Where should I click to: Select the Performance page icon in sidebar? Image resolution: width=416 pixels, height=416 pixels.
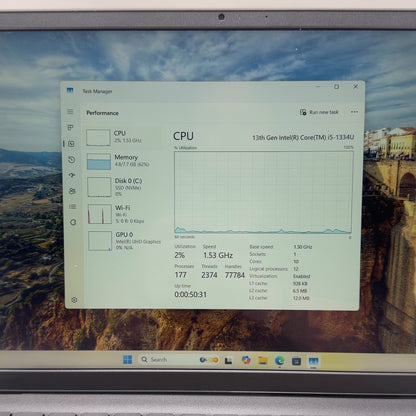click(71, 144)
